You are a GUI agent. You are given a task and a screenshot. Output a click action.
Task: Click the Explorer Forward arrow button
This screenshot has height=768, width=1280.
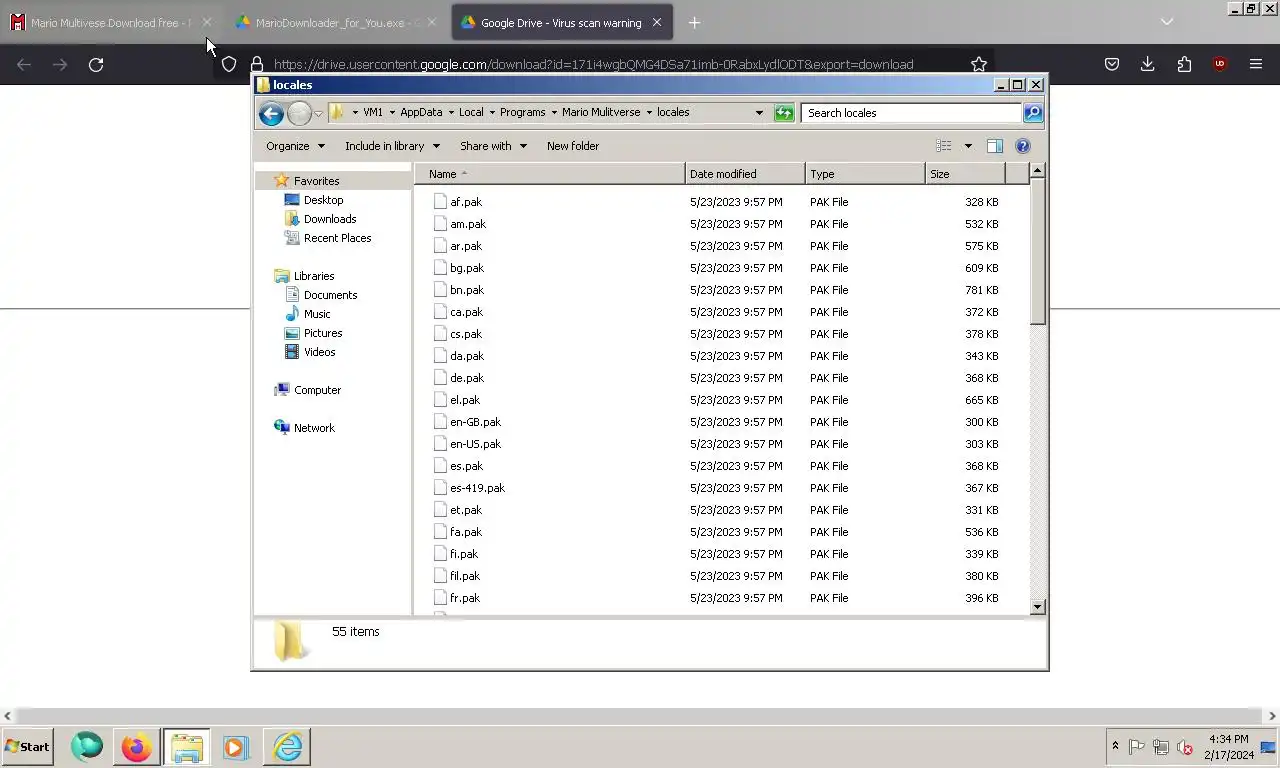[x=298, y=113]
